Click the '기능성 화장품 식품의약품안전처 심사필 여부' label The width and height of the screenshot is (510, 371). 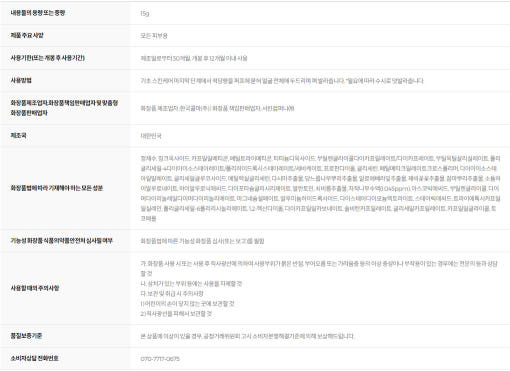coord(62,240)
